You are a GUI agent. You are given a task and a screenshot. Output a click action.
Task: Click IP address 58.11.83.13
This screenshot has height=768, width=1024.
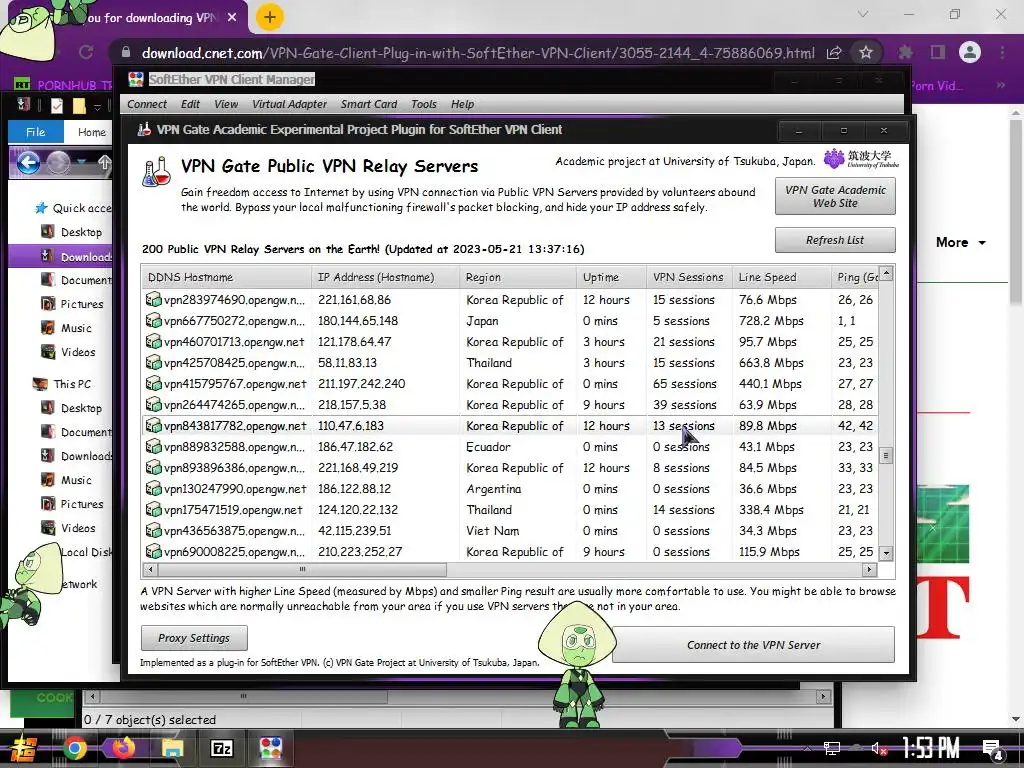point(347,362)
